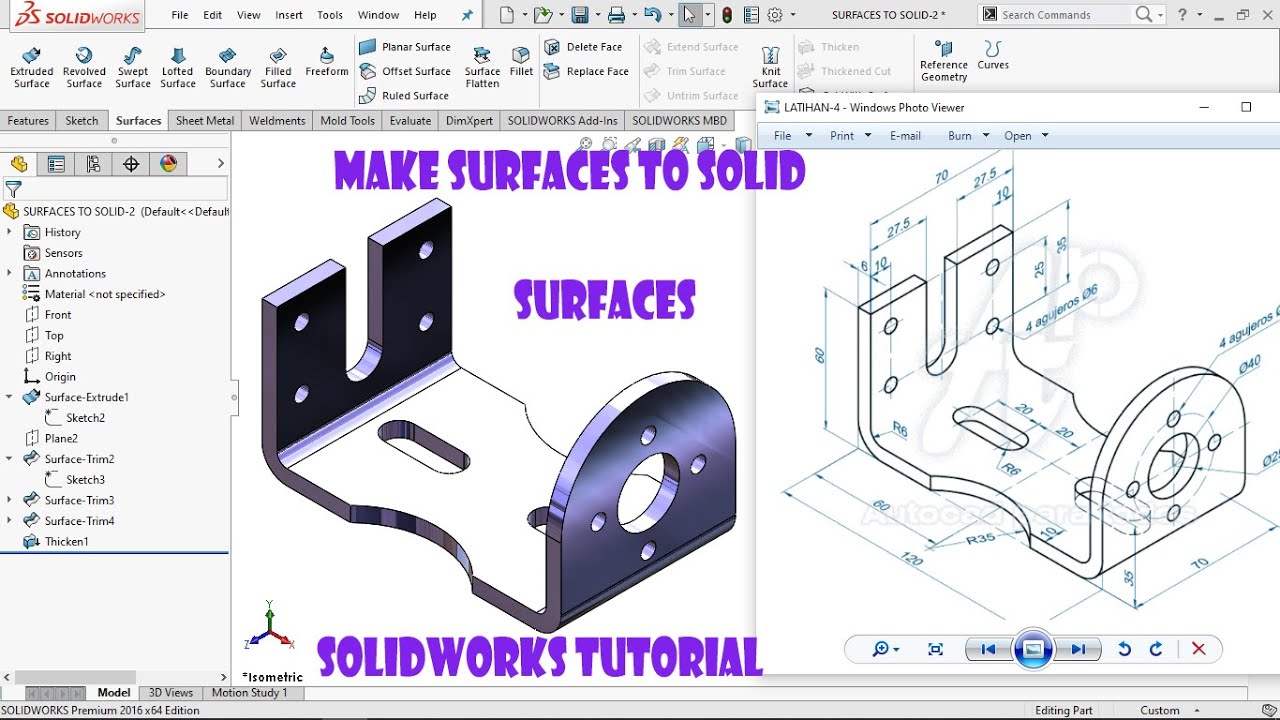Click the feature tree filter field

(x=115, y=188)
